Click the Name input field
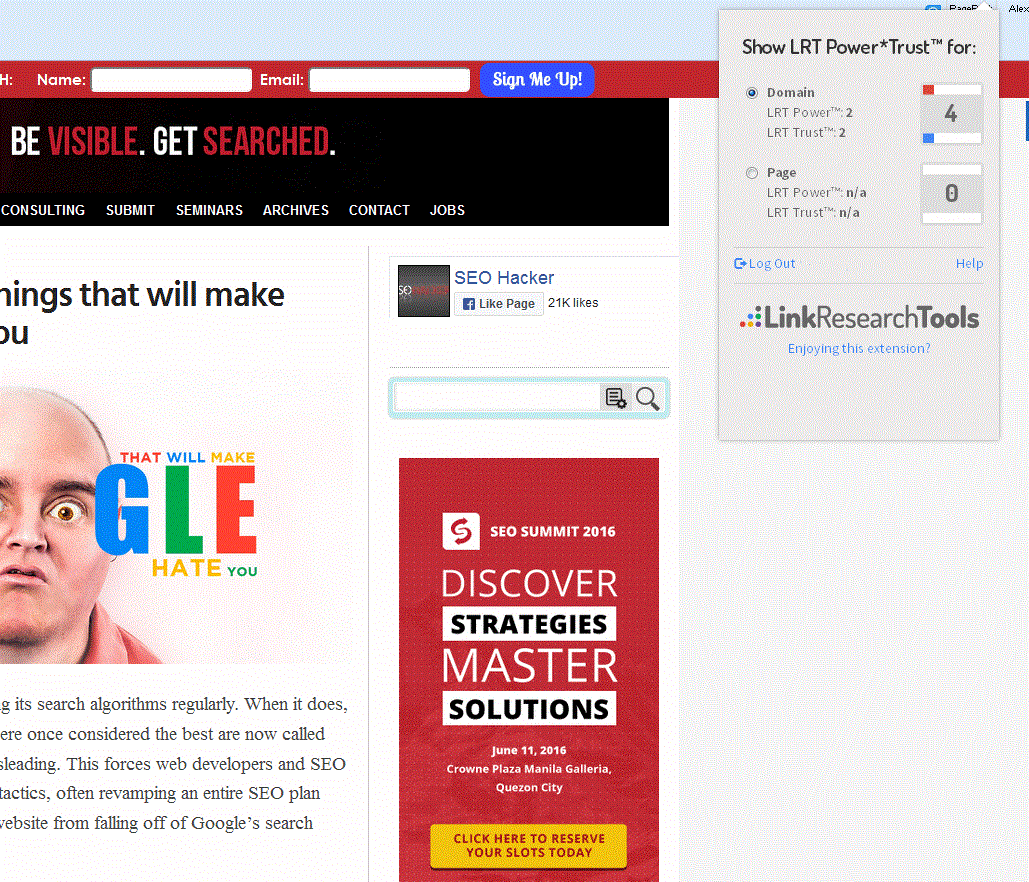This screenshot has width=1029, height=882. point(171,80)
